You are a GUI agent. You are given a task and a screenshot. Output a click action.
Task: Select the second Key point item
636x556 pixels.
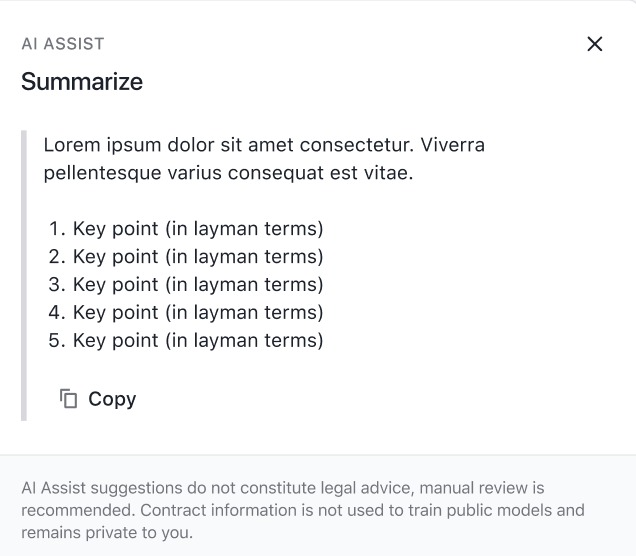[x=186, y=257]
